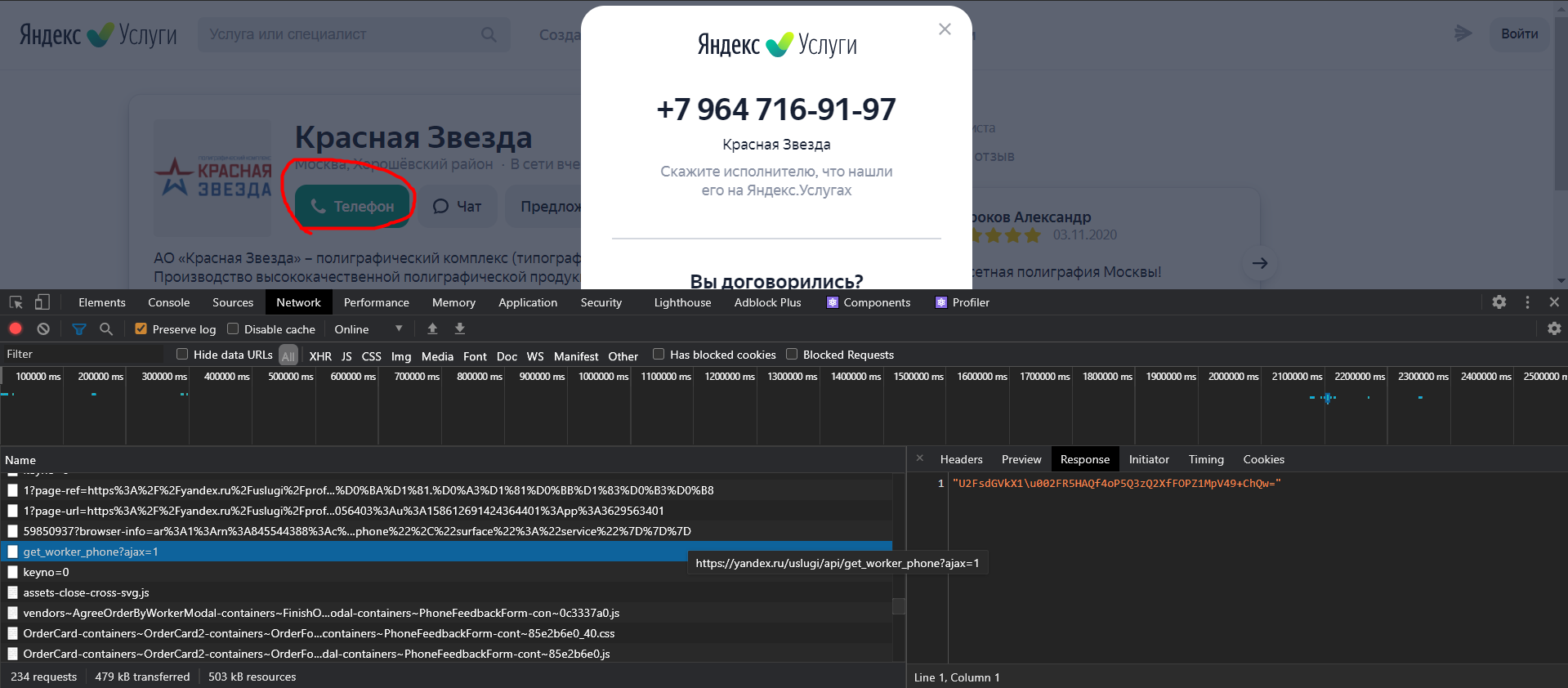This screenshot has width=1568, height=688.
Task: Open the Application tab
Action: 528,302
